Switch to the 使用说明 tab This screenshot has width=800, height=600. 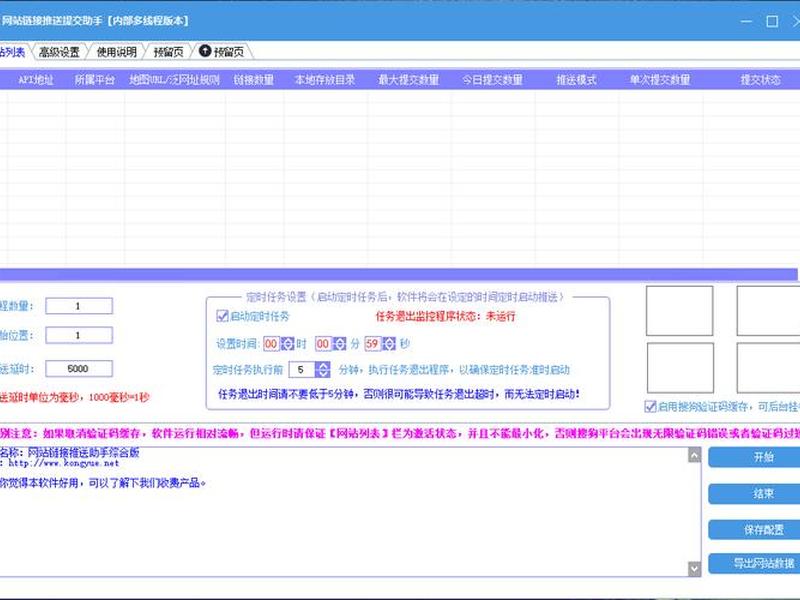coord(117,52)
